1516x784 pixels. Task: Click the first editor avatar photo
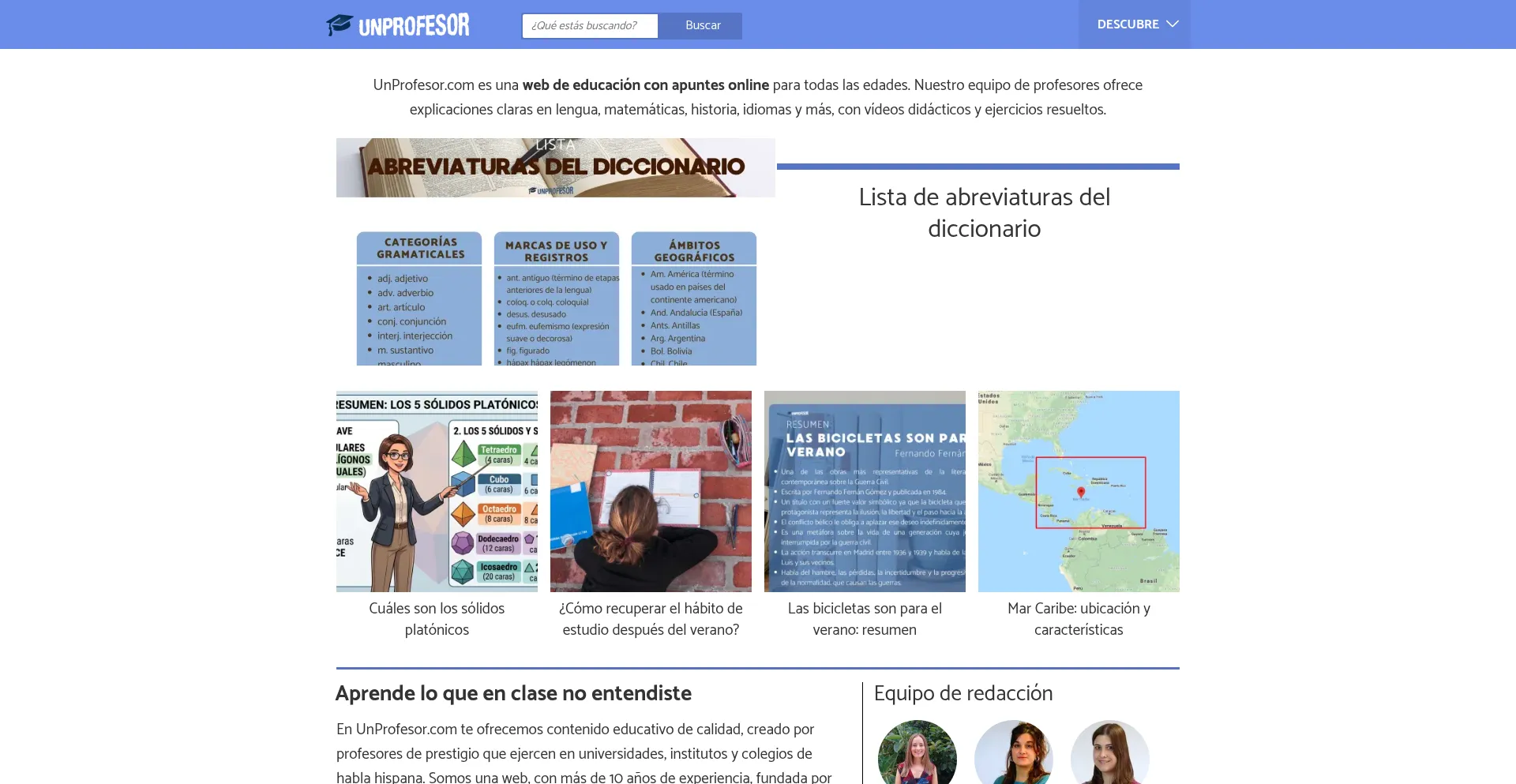[917, 752]
